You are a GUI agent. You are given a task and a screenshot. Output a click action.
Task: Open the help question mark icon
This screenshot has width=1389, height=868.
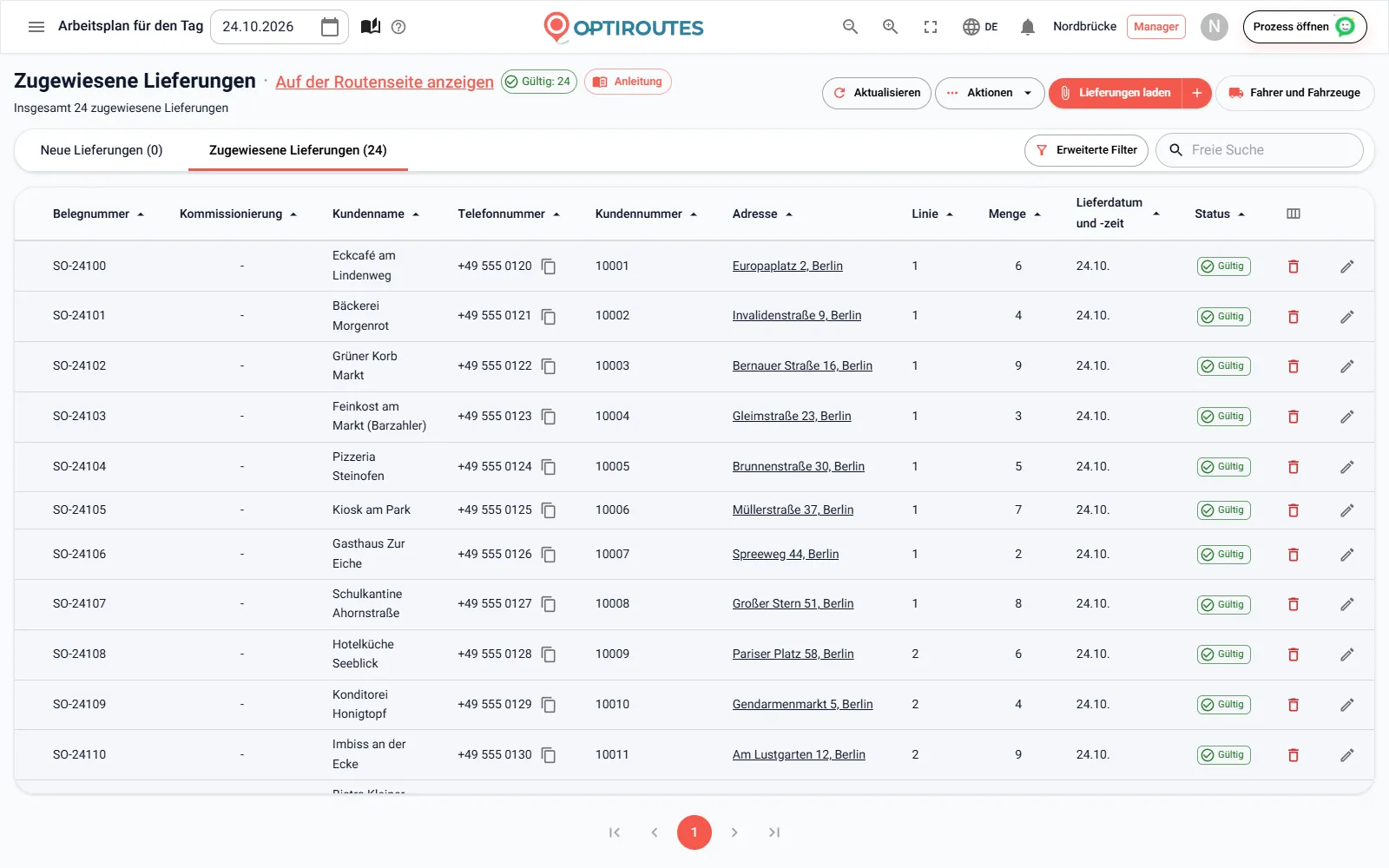tap(398, 27)
